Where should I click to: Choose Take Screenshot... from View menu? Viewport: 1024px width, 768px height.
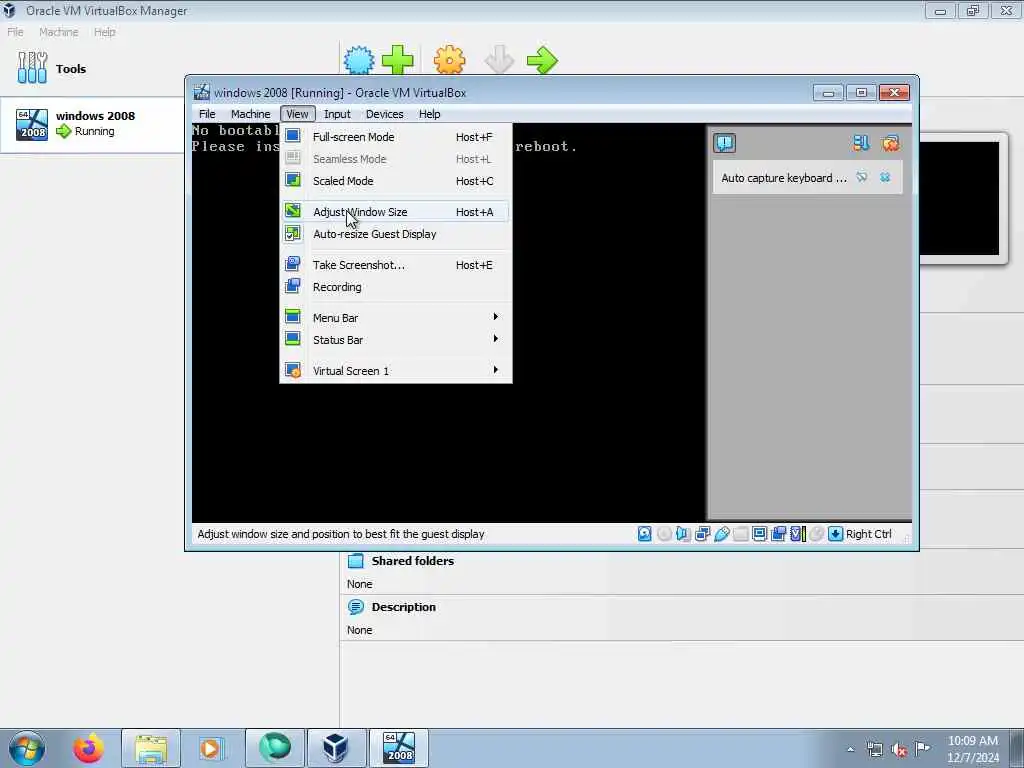coord(396,265)
